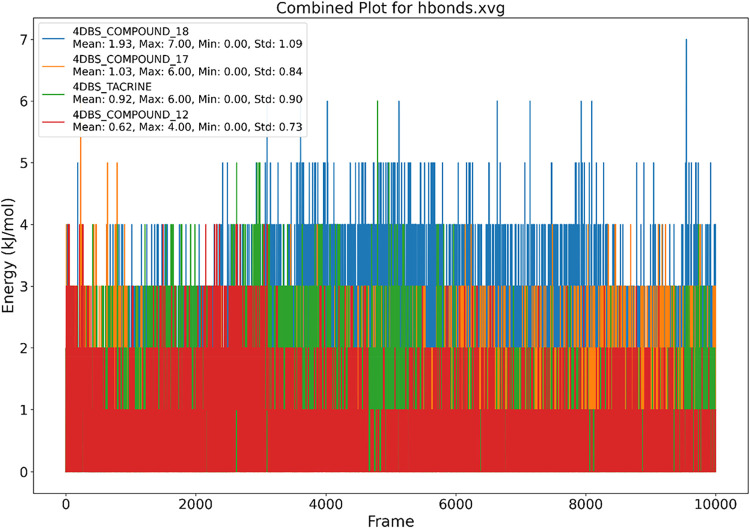750x528 pixels.
Task: Click the y-axis tick label 3
Action: [23, 286]
